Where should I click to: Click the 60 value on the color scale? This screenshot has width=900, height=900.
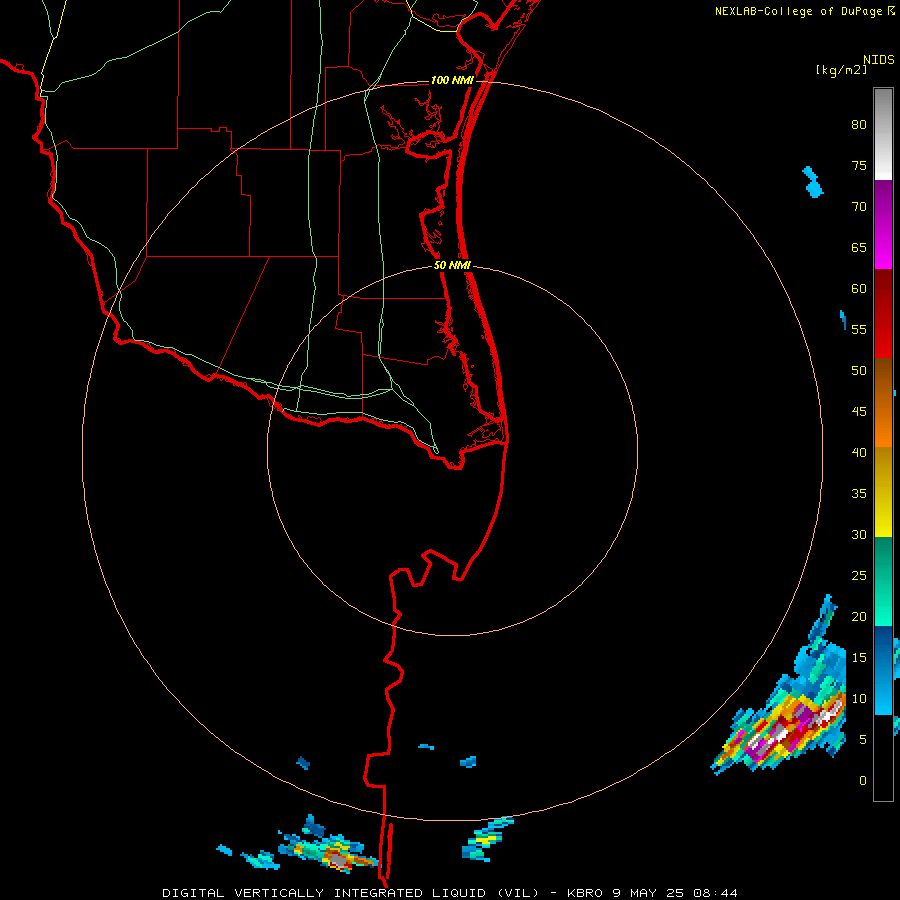pyautogui.click(x=859, y=289)
